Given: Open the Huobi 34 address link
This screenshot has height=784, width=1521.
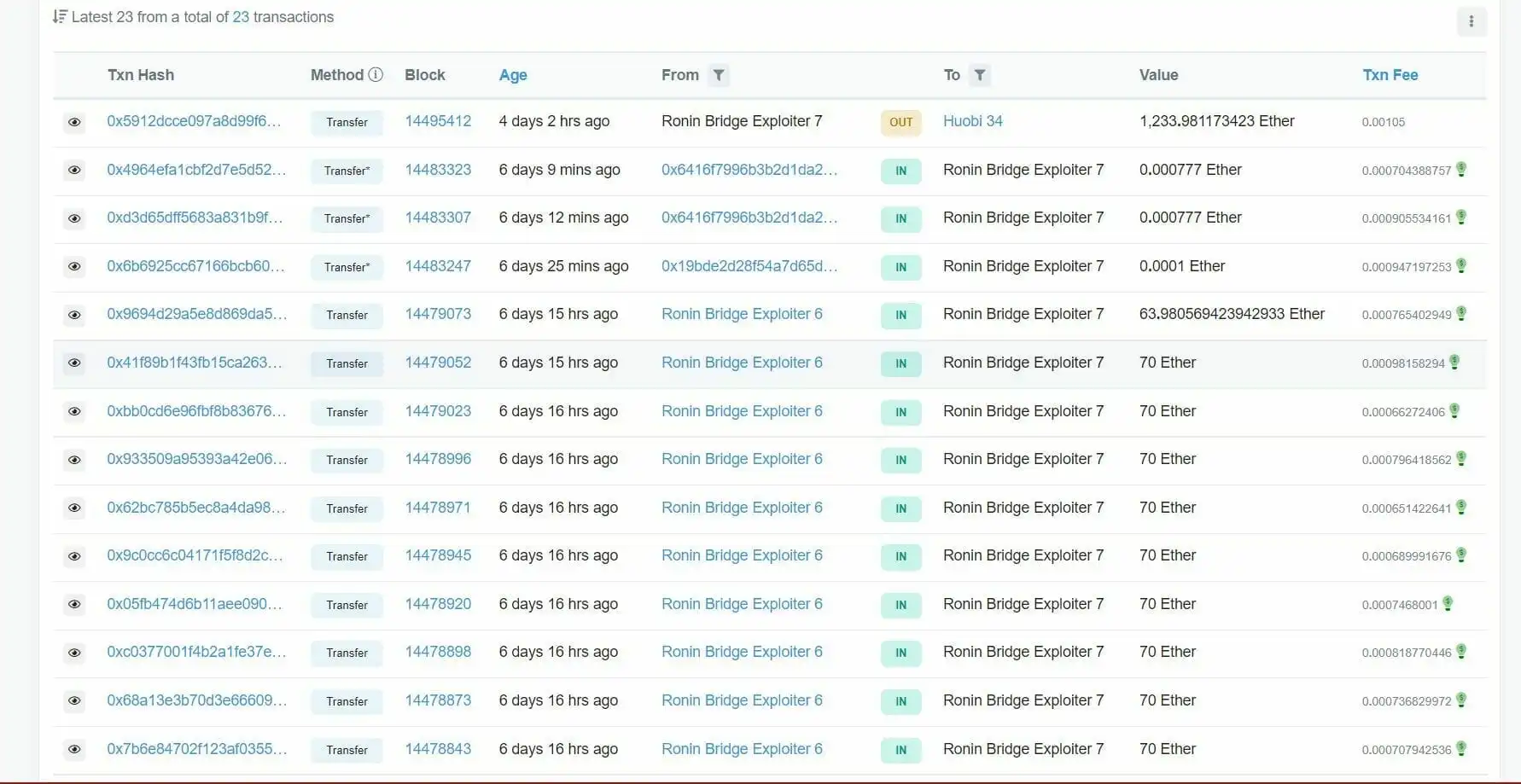Looking at the screenshot, I should pos(972,121).
